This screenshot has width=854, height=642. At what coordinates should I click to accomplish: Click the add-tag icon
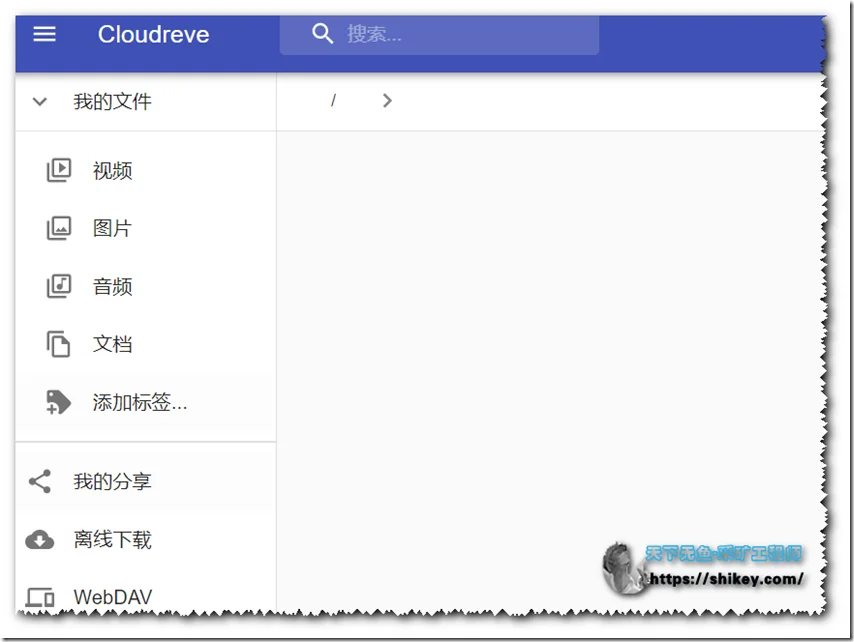[58, 402]
